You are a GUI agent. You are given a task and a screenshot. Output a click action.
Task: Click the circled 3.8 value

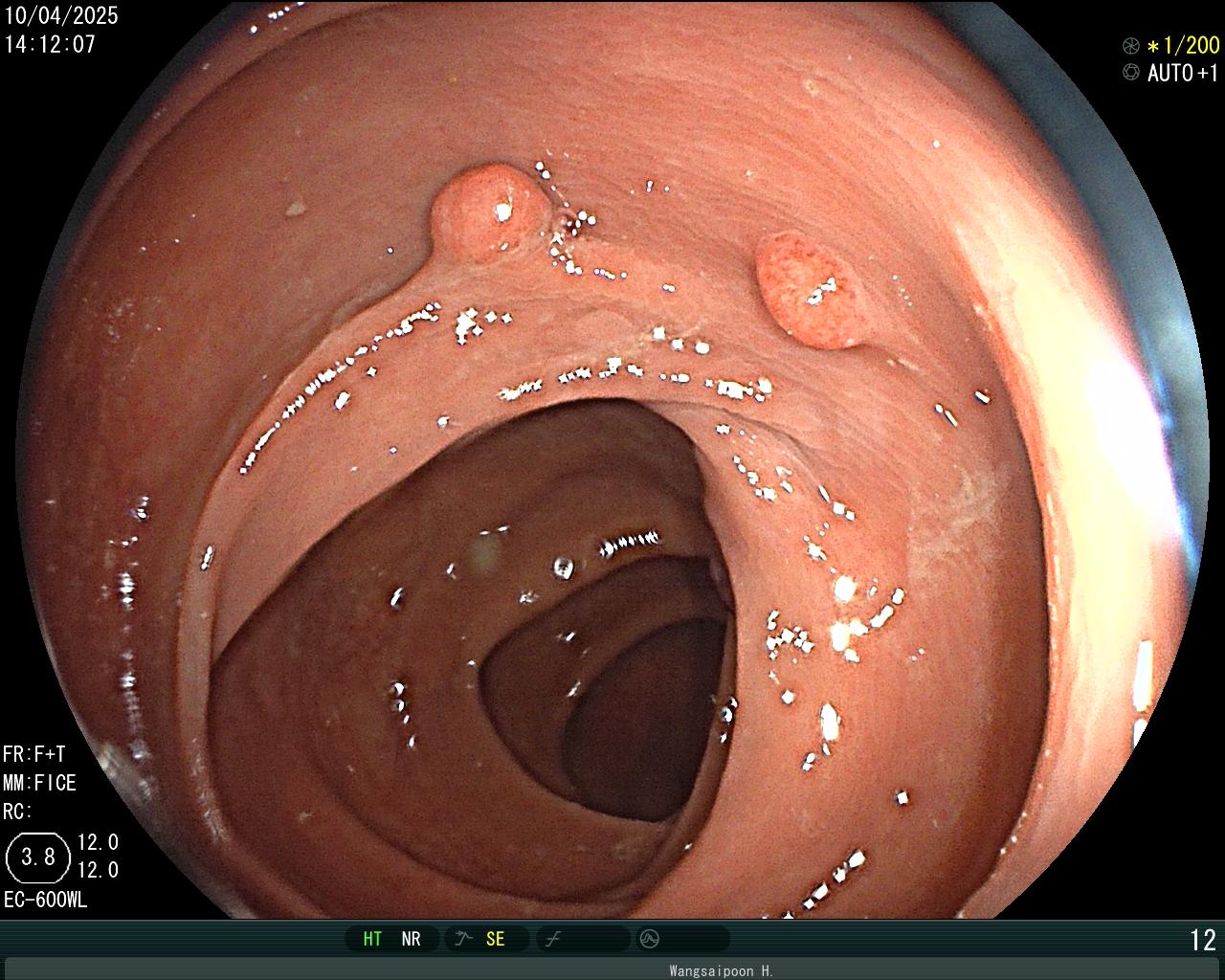coord(38,857)
